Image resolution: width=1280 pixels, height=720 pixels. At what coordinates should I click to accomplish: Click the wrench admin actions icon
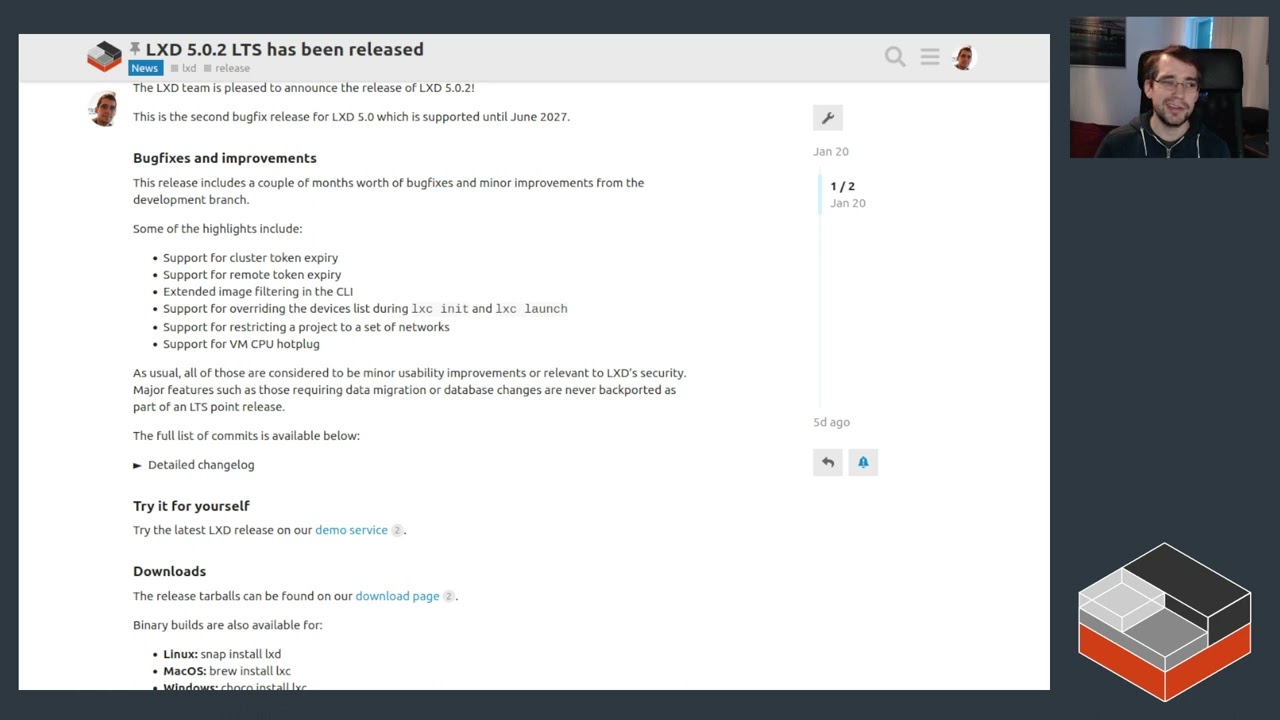coord(828,118)
